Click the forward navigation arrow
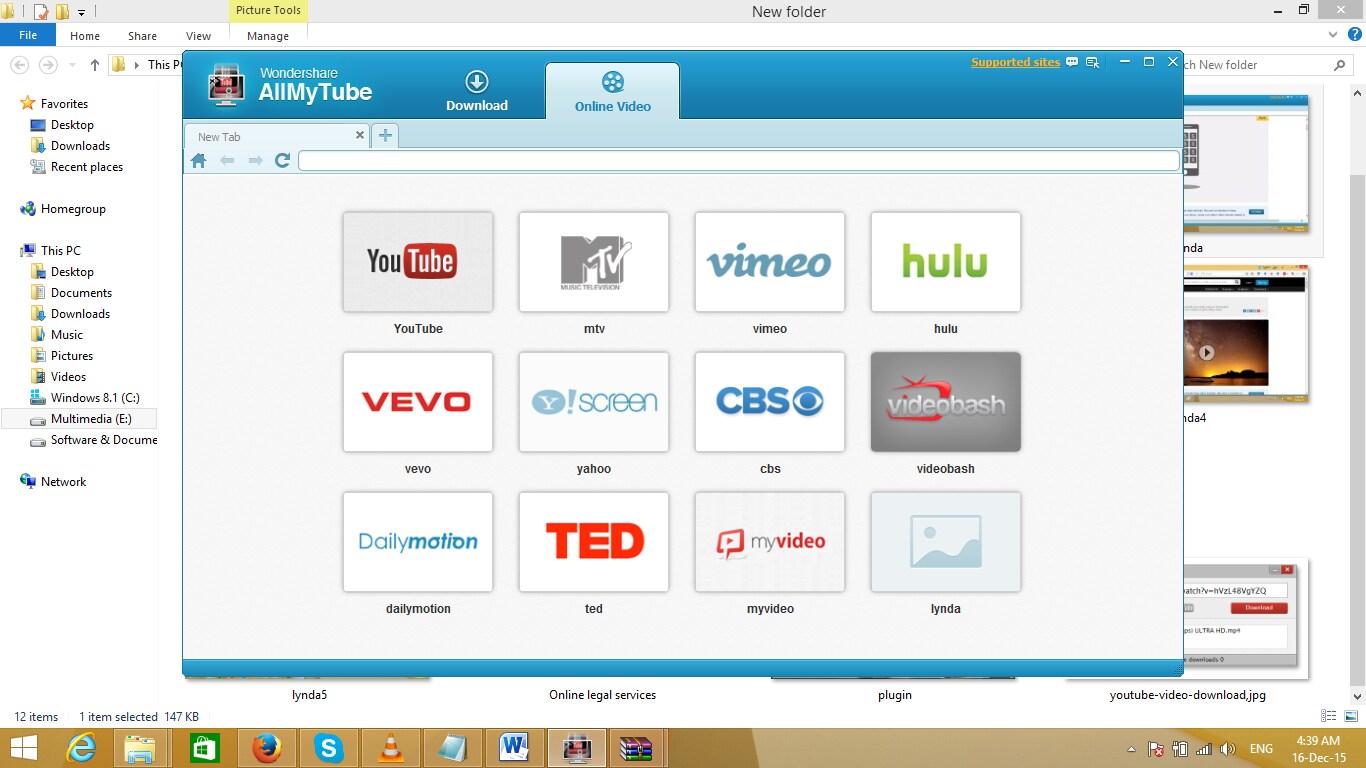 tap(255, 160)
